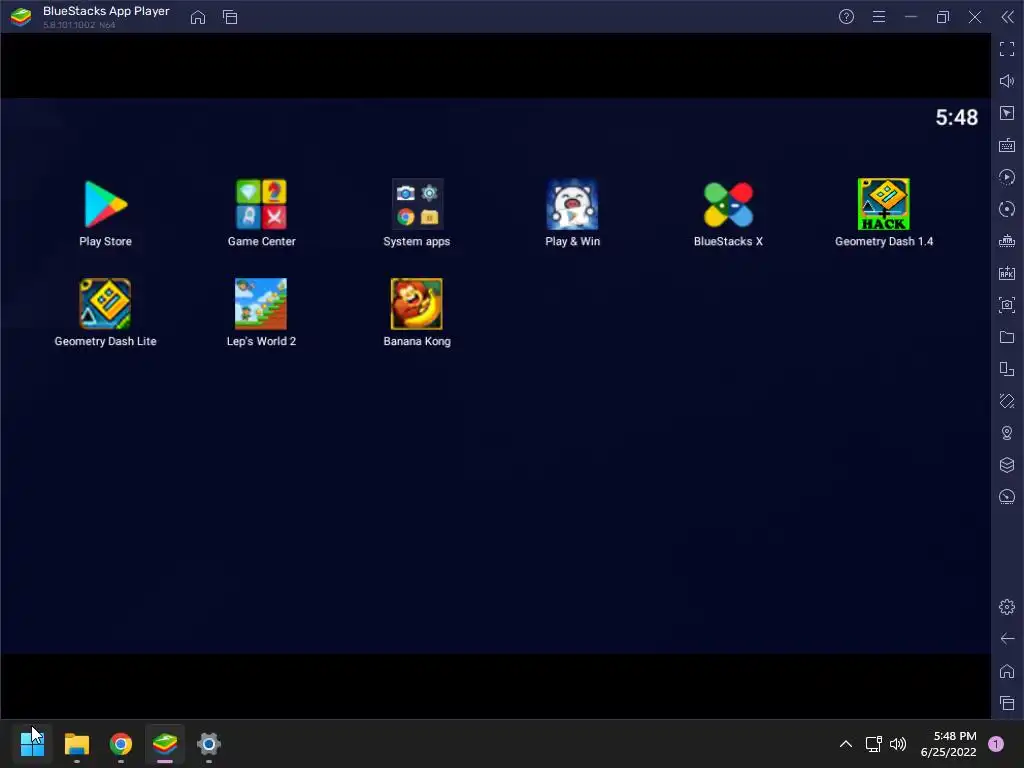The image size is (1024, 768).
Task: Click Install APK icon in sidebar
Action: [1007, 273]
